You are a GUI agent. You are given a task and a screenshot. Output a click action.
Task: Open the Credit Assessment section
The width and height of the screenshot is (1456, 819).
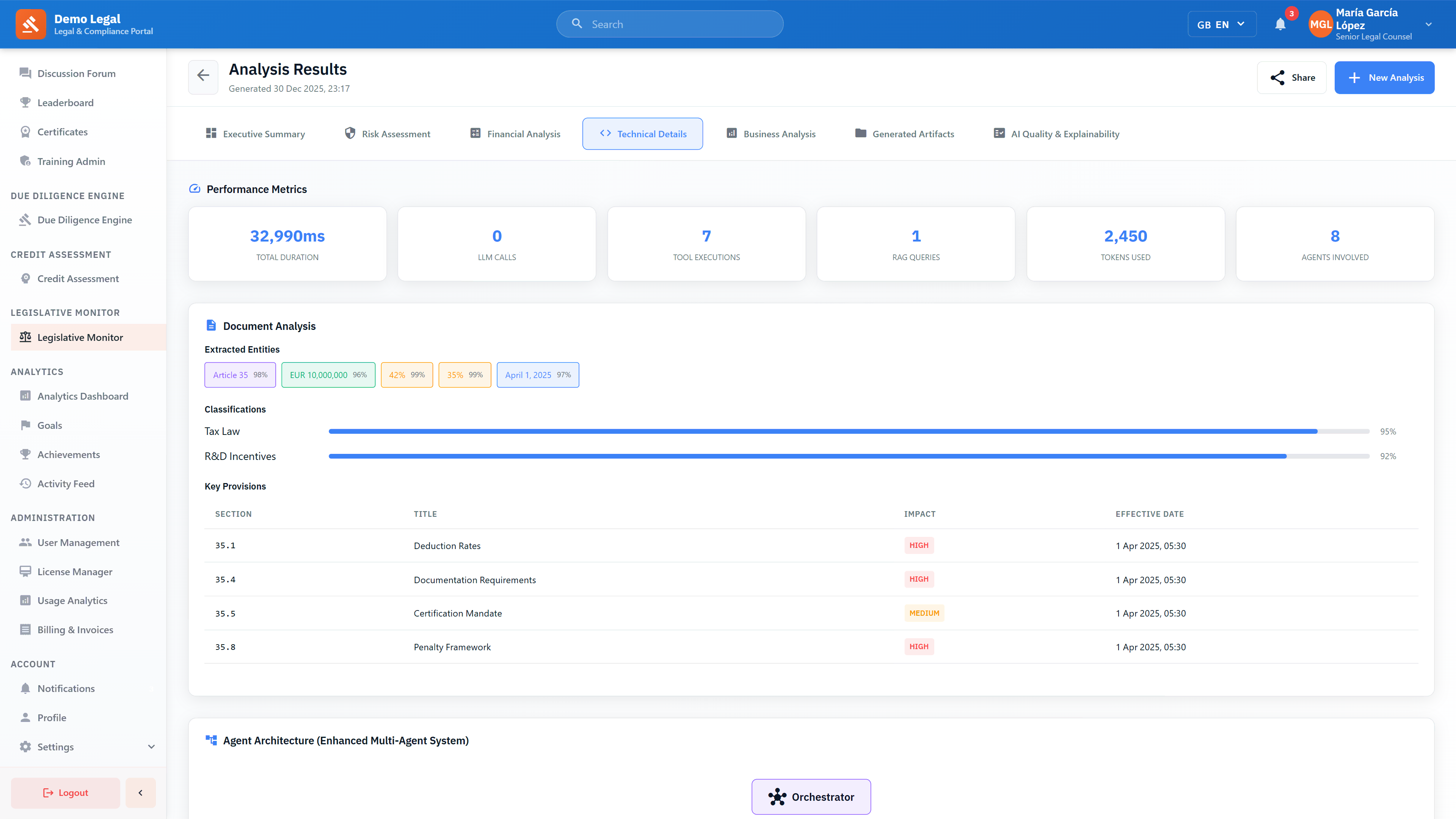pyautogui.click(x=77, y=278)
